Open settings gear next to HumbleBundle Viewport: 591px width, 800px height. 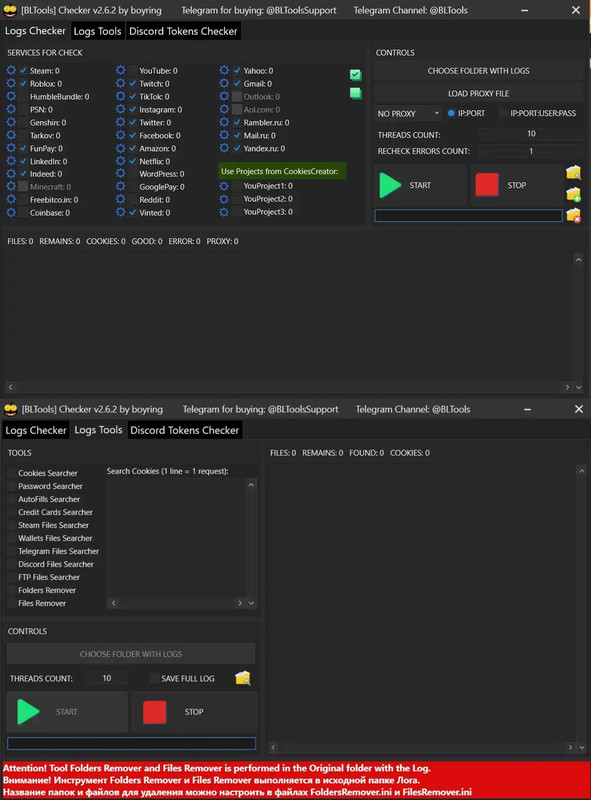coord(11,96)
